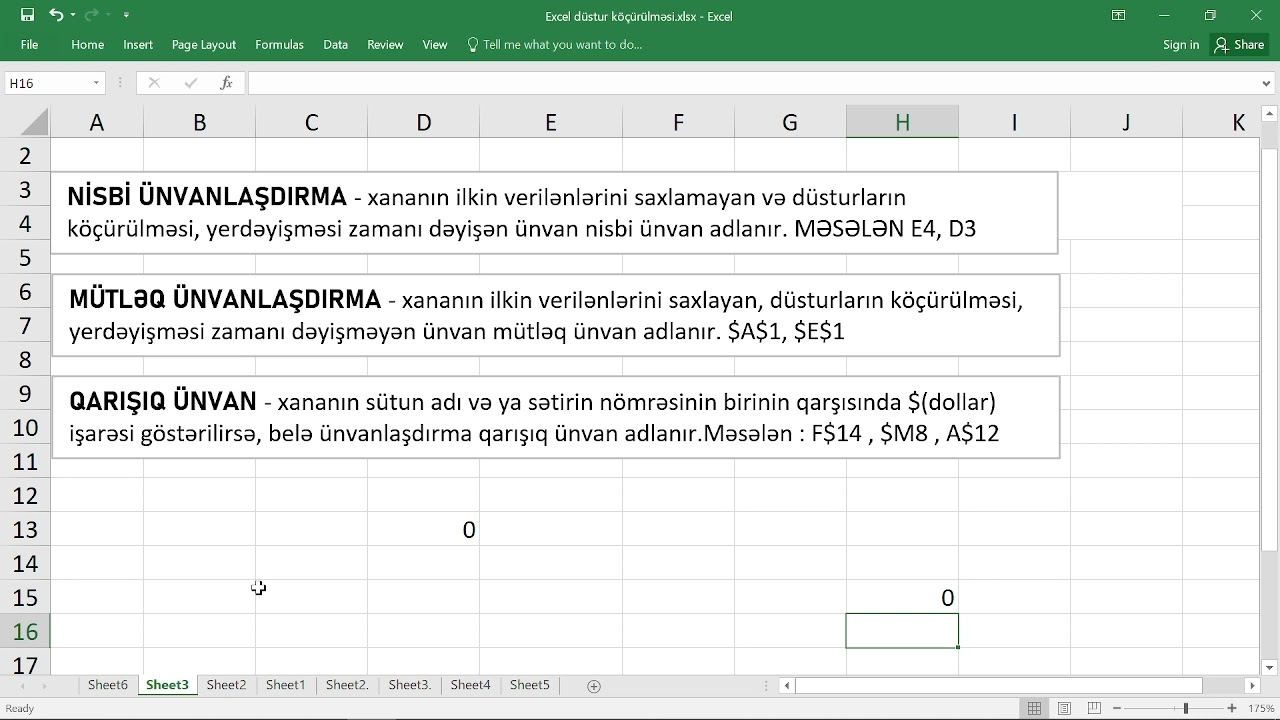This screenshot has height=720, width=1280.
Task: Open the File tab
Action: coord(29,45)
